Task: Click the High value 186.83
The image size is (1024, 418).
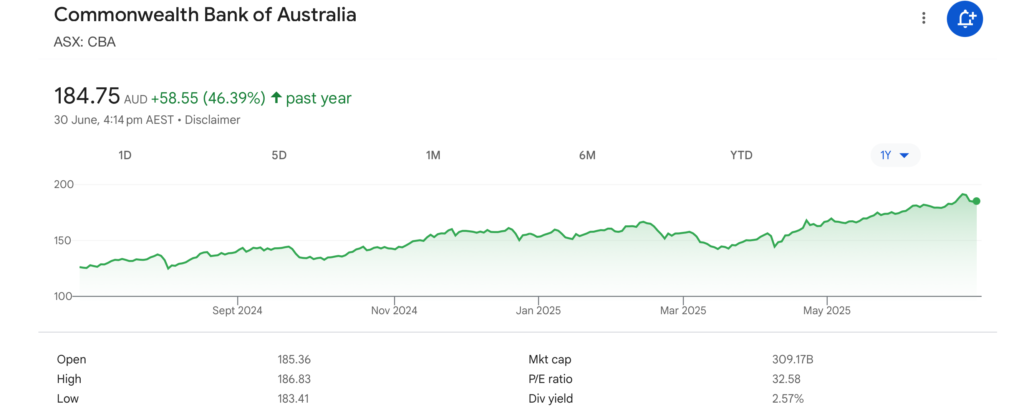Action: (x=294, y=379)
